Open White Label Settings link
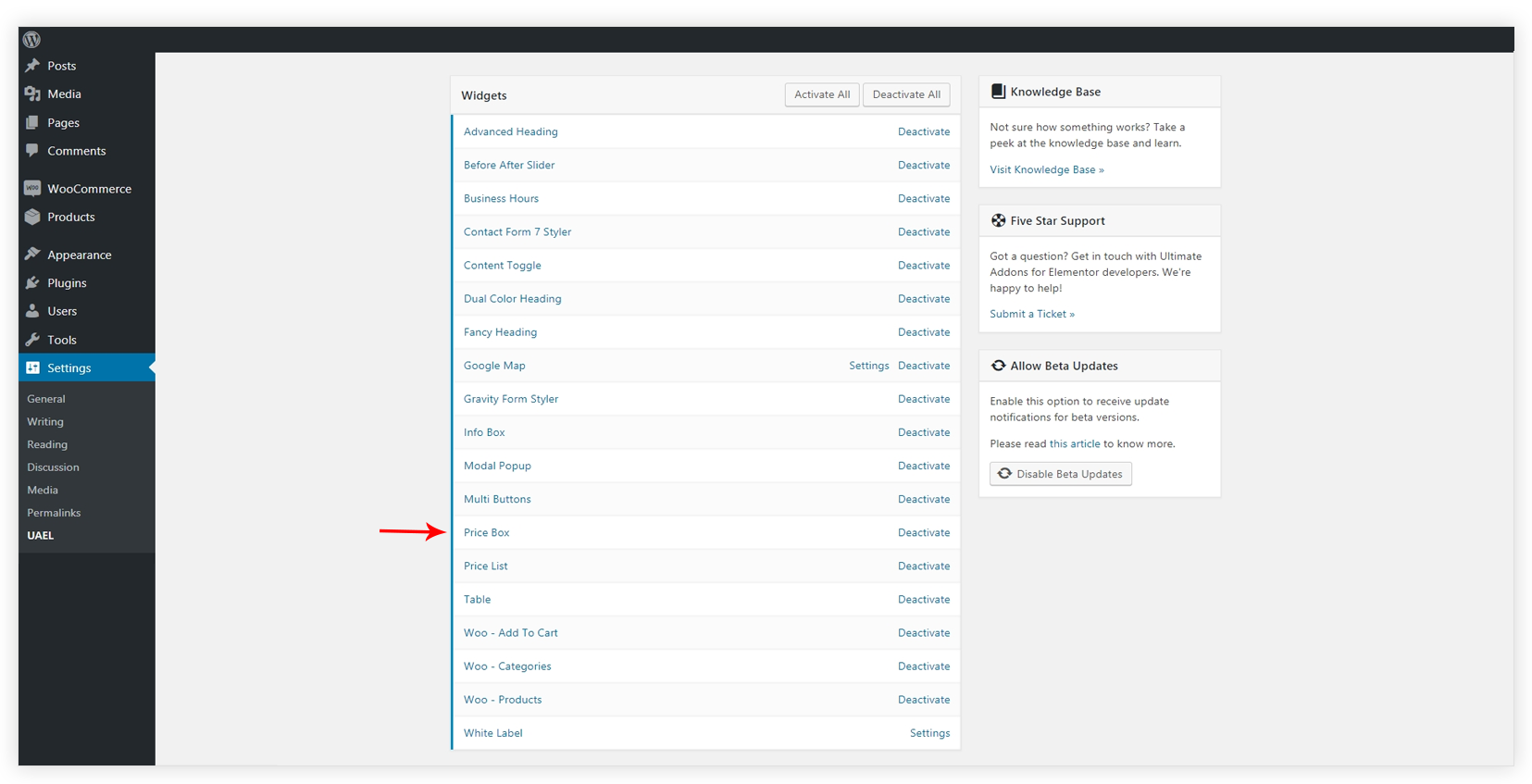The image size is (1532, 784). click(x=929, y=733)
